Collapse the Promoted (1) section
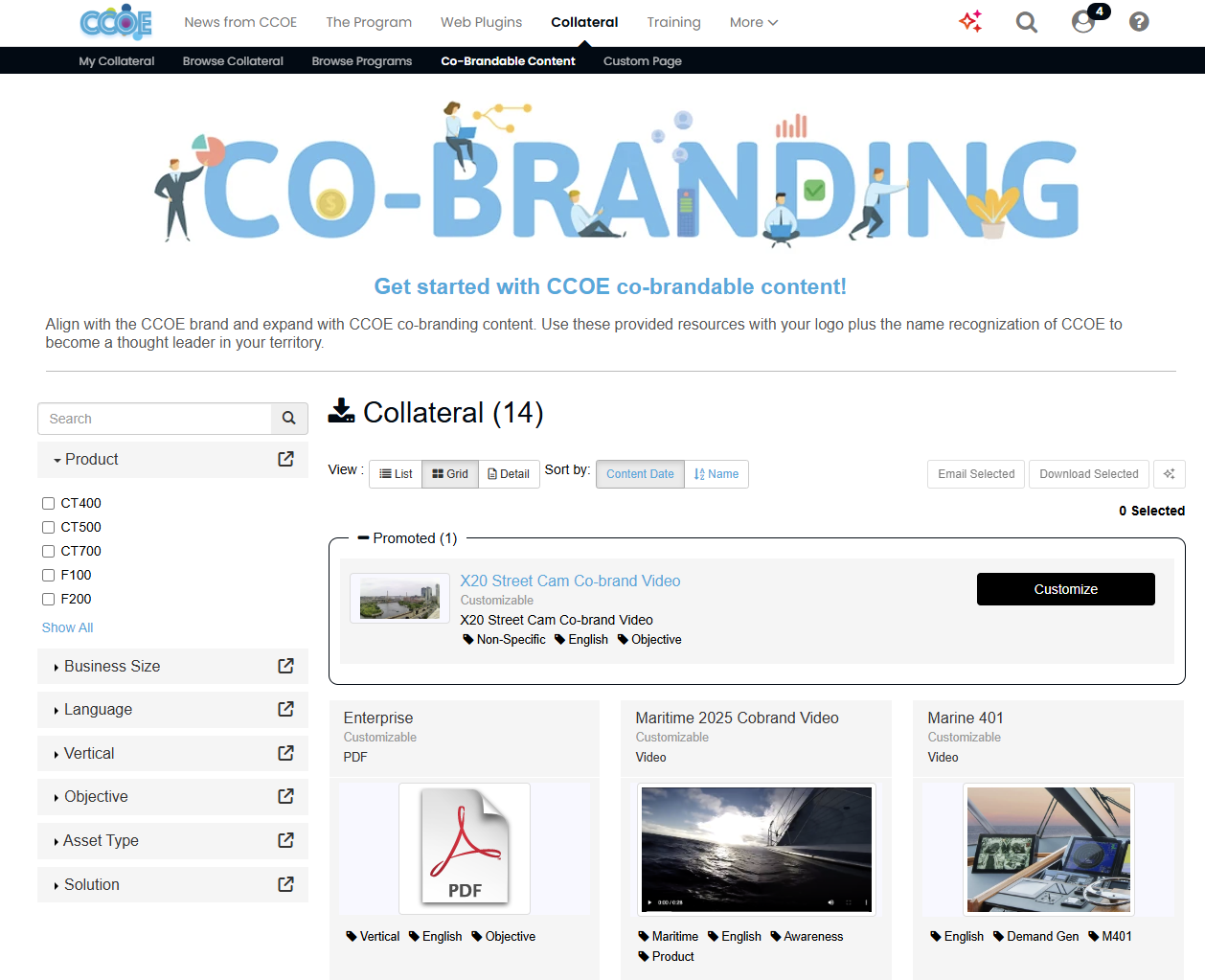 (x=407, y=538)
